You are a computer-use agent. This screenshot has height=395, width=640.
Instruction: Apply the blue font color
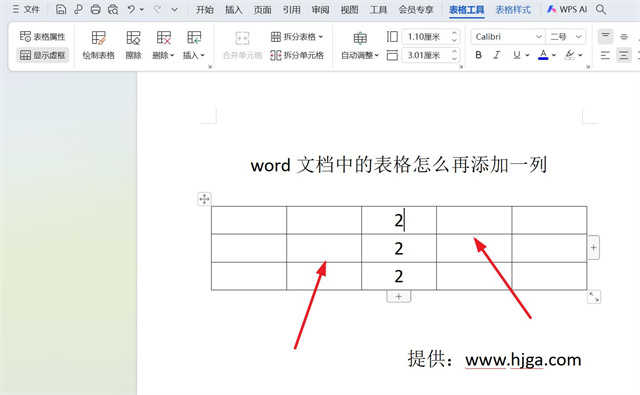[543, 55]
